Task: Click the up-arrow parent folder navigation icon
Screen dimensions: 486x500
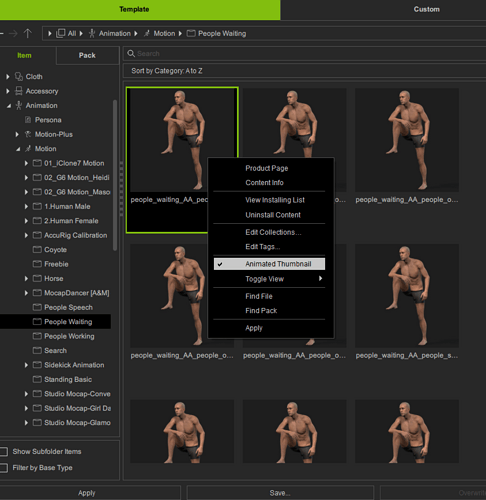Action: point(28,33)
